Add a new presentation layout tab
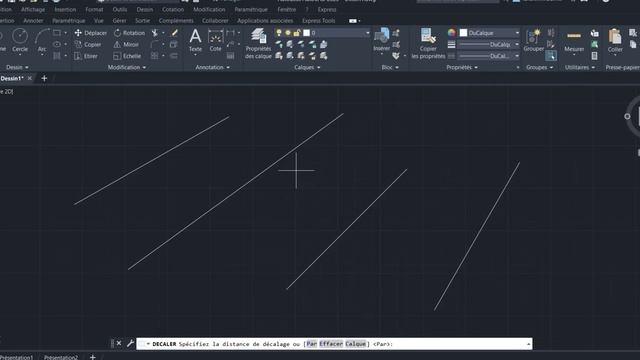This screenshot has height=360, width=640. pyautogui.click(x=93, y=357)
